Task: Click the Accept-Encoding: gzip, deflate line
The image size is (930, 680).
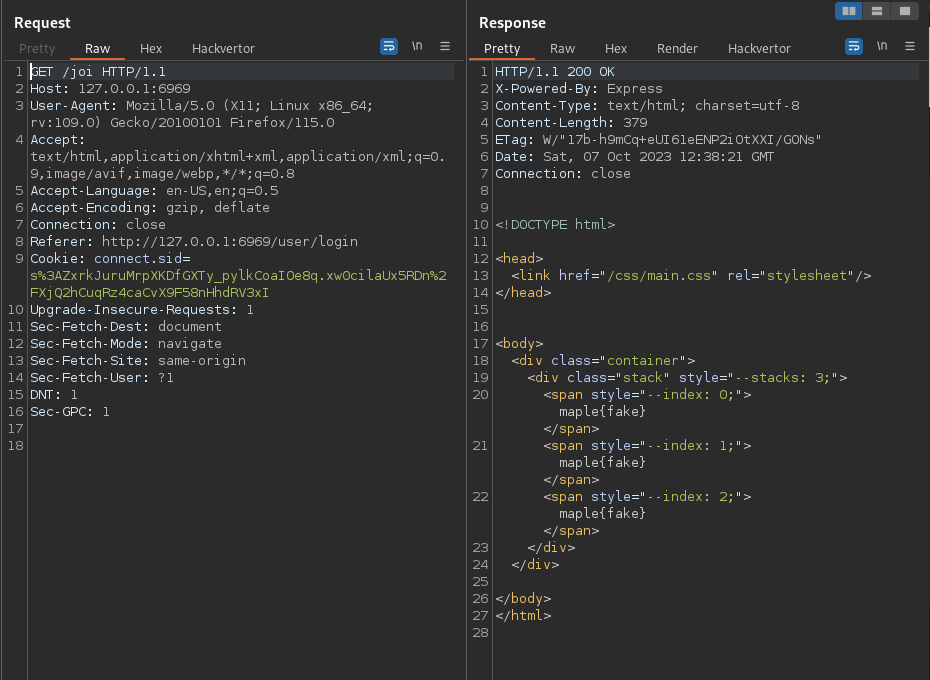Action: click(150, 208)
